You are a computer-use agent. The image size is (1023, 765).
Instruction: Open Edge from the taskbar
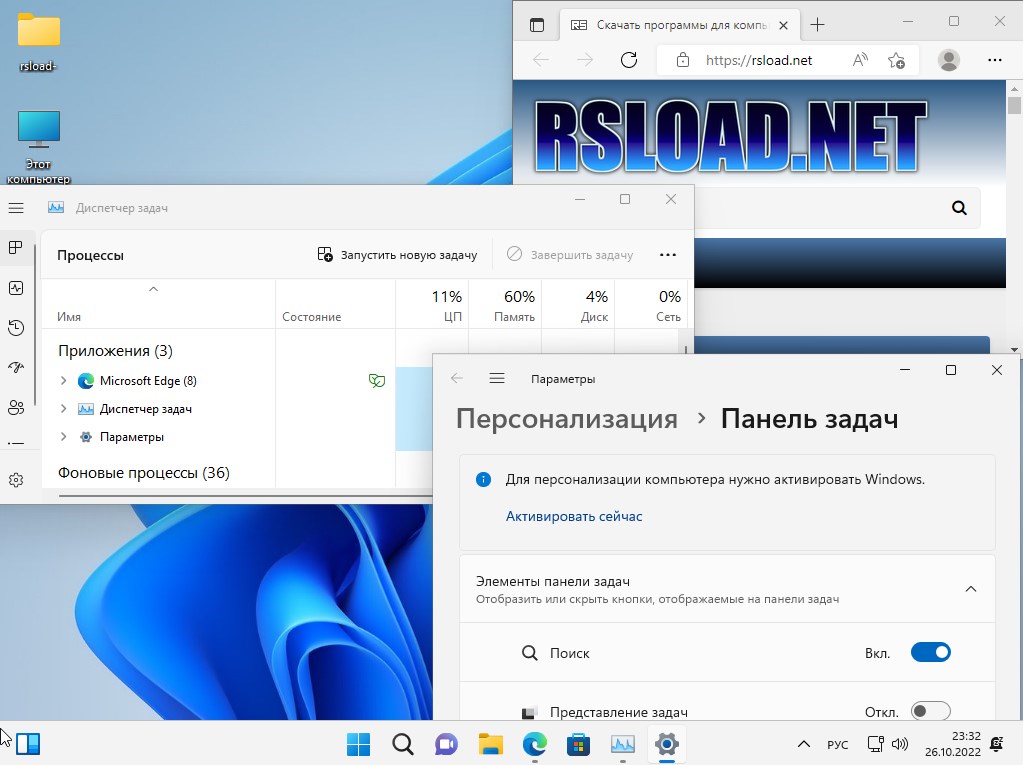(x=534, y=743)
